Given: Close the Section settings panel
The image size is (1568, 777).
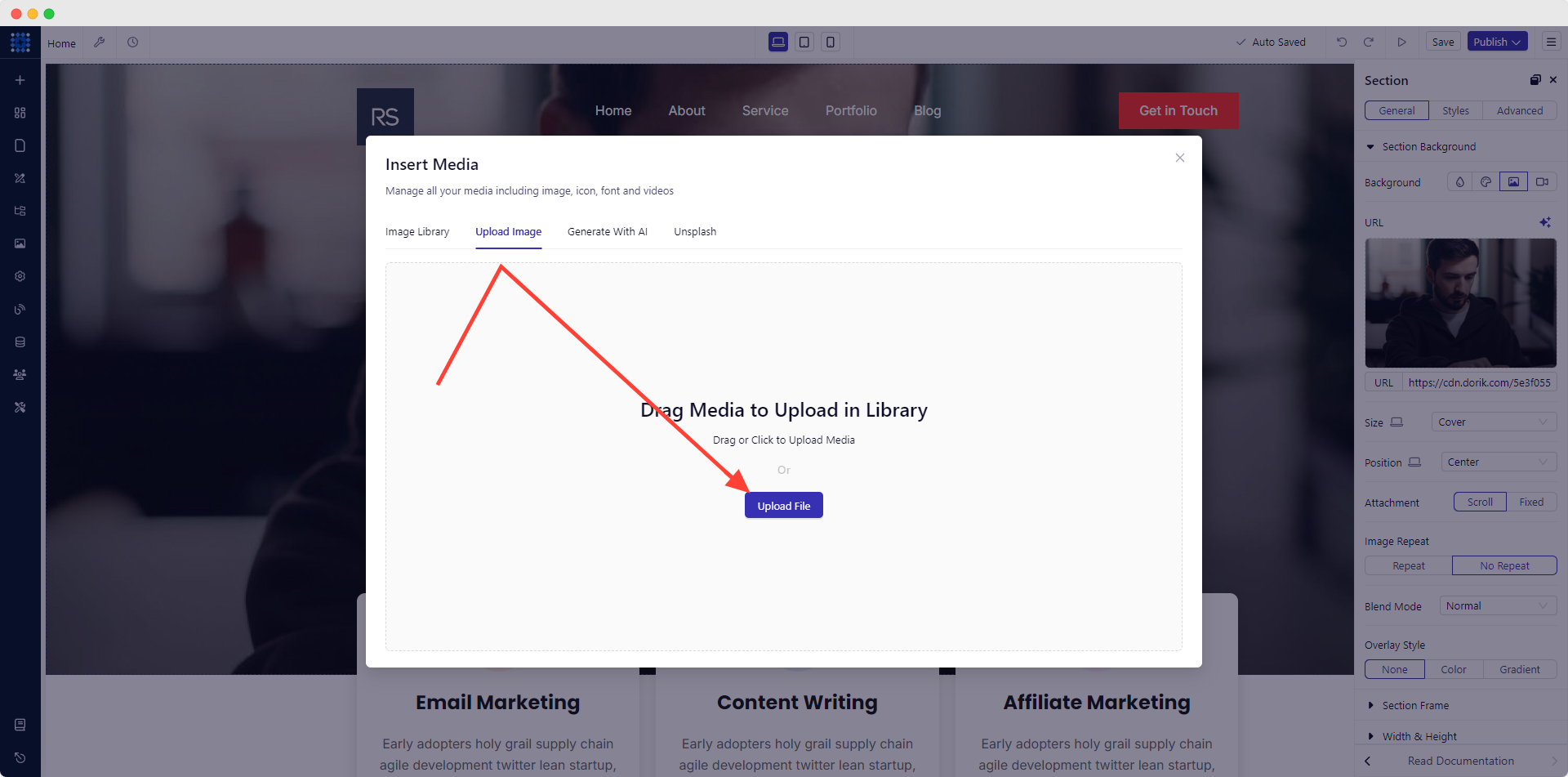Looking at the screenshot, I should 1553,80.
